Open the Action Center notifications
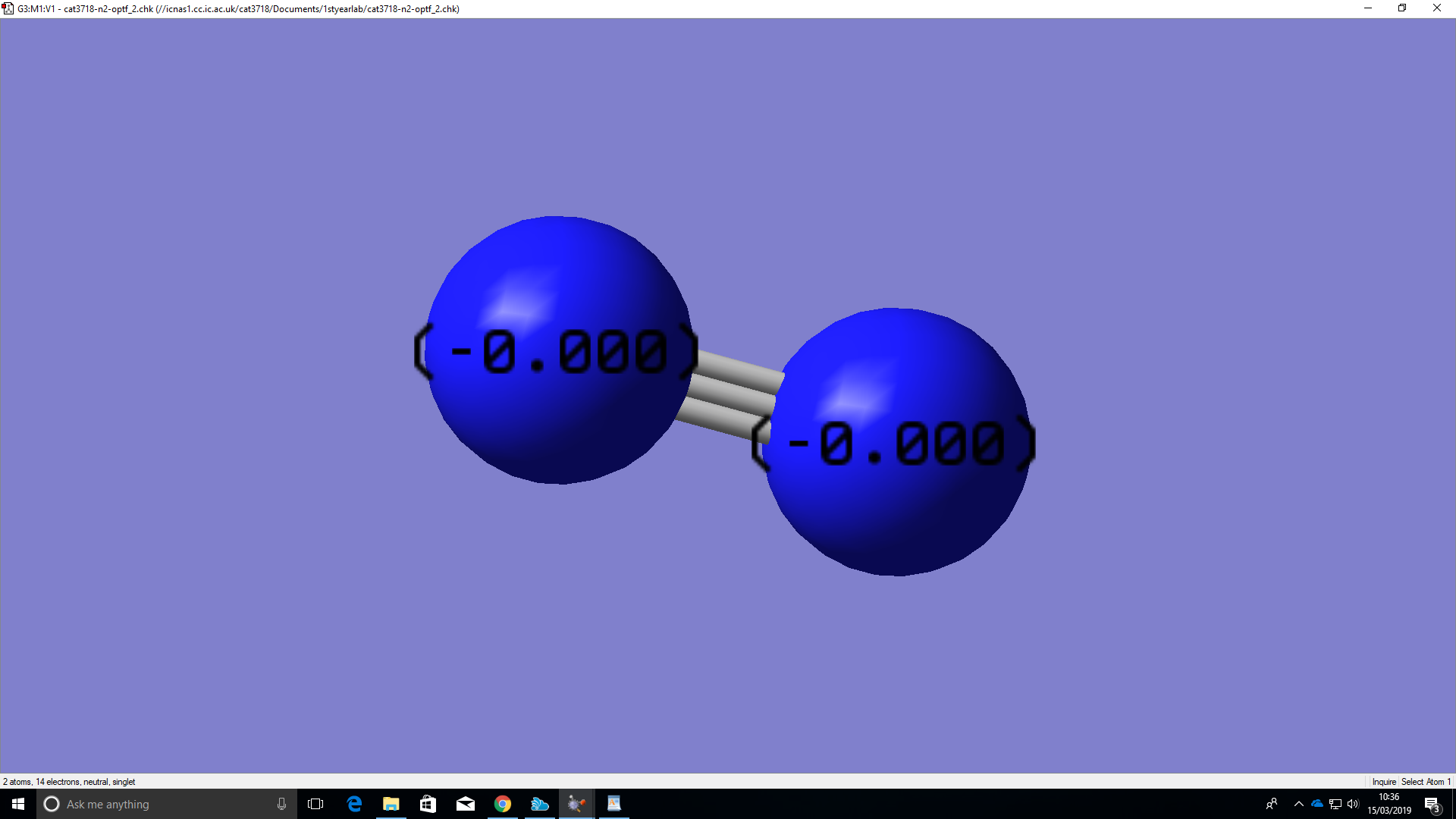The height and width of the screenshot is (819, 1456). pos(1432,804)
